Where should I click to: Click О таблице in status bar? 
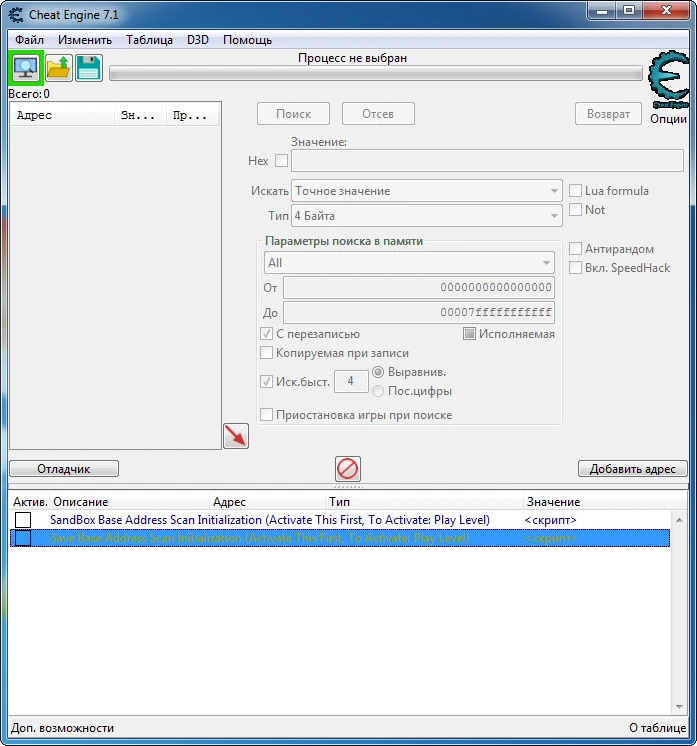(x=658, y=728)
